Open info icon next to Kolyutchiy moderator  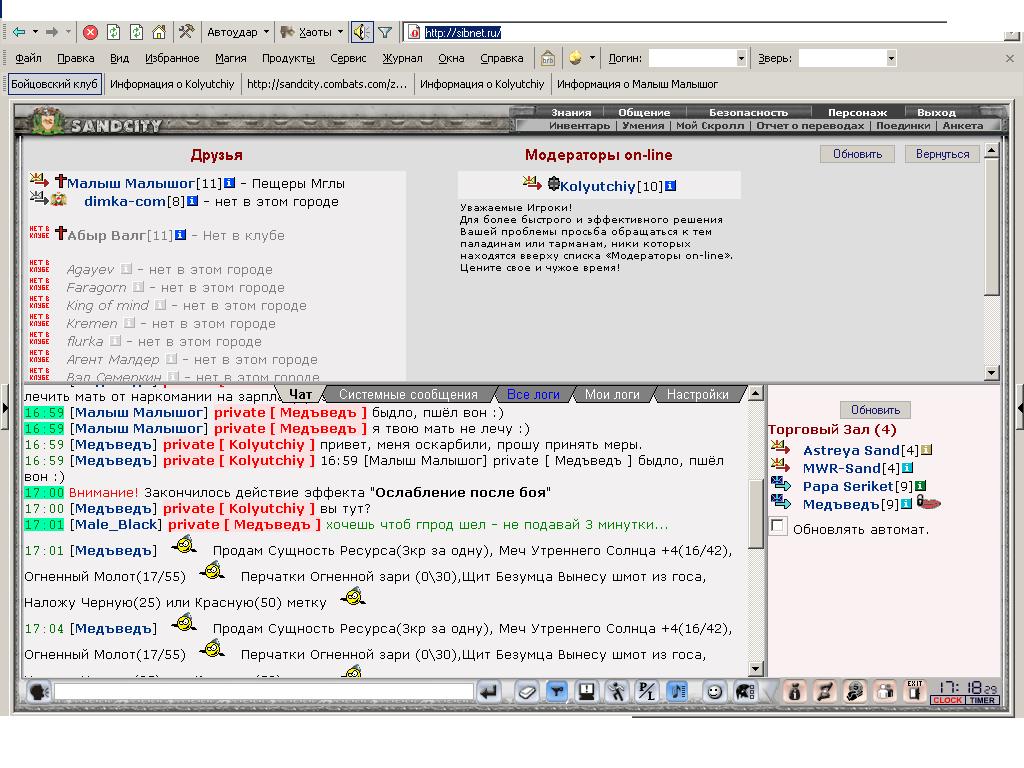pyautogui.click(x=671, y=186)
